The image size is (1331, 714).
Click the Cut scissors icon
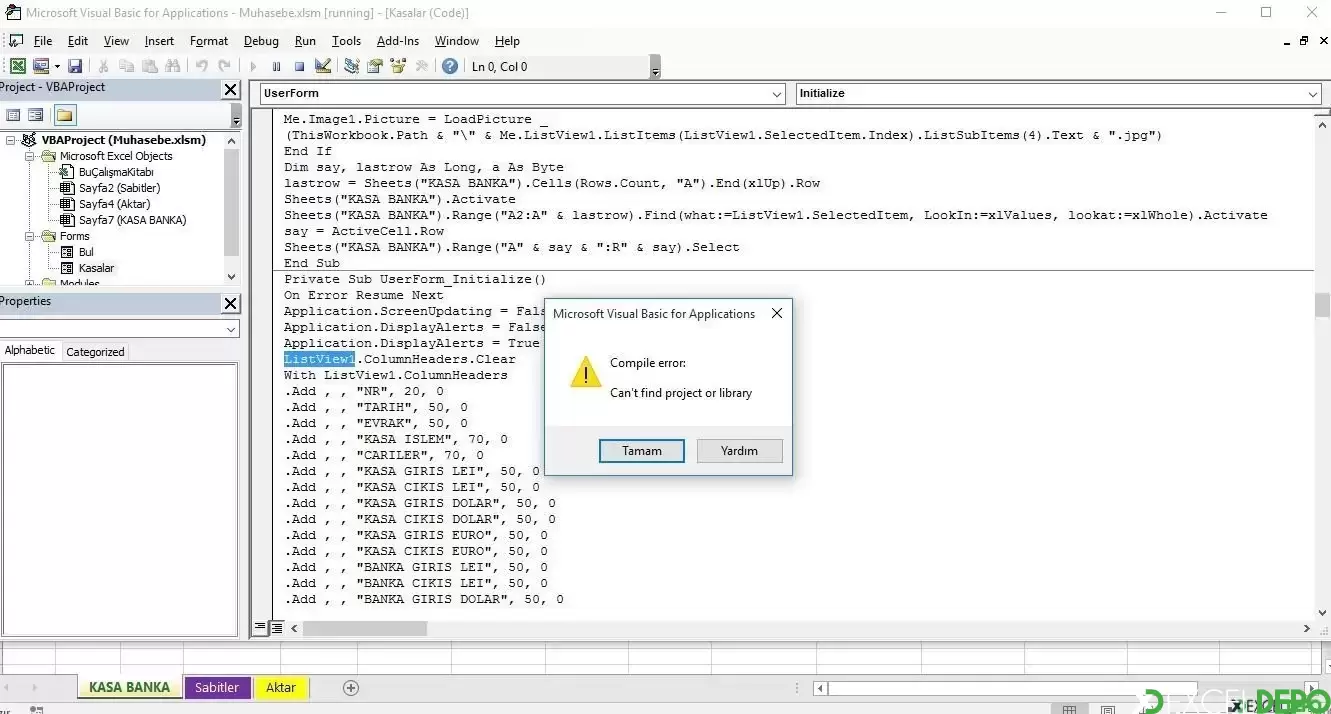point(103,66)
